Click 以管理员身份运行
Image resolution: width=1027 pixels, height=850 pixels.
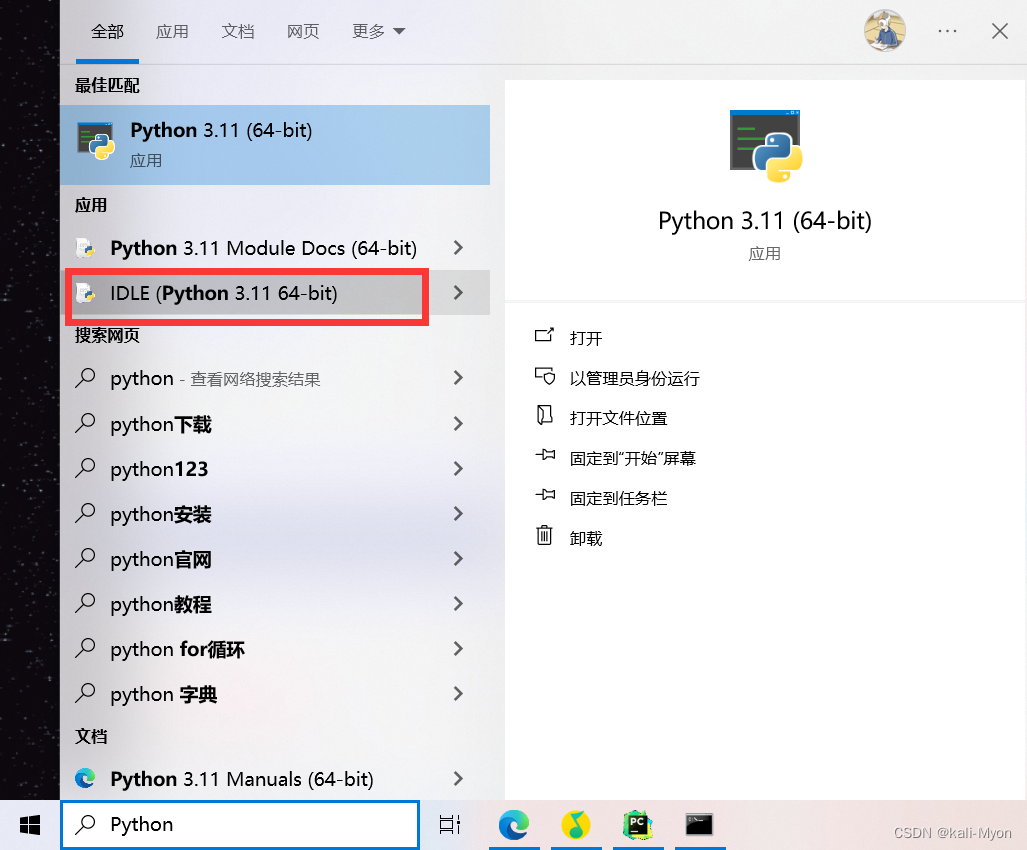coord(635,379)
